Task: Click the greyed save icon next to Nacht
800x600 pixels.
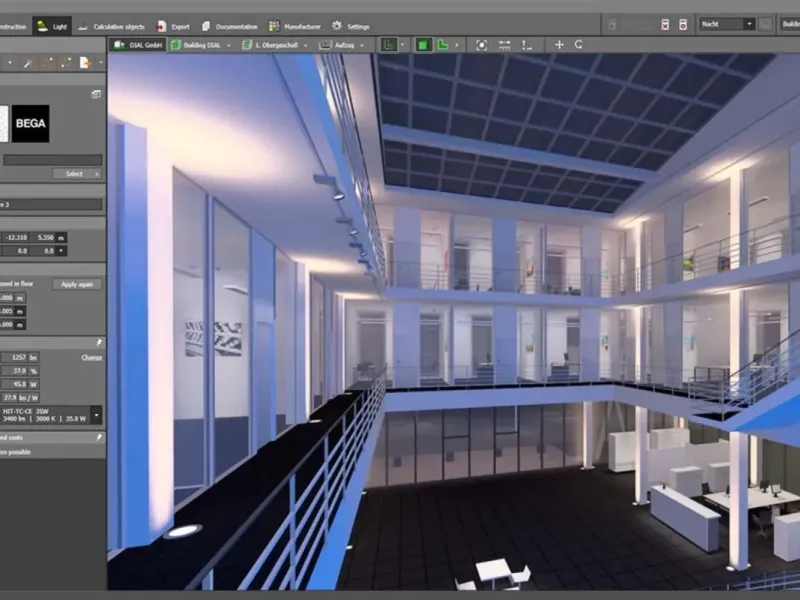Action: [765, 24]
